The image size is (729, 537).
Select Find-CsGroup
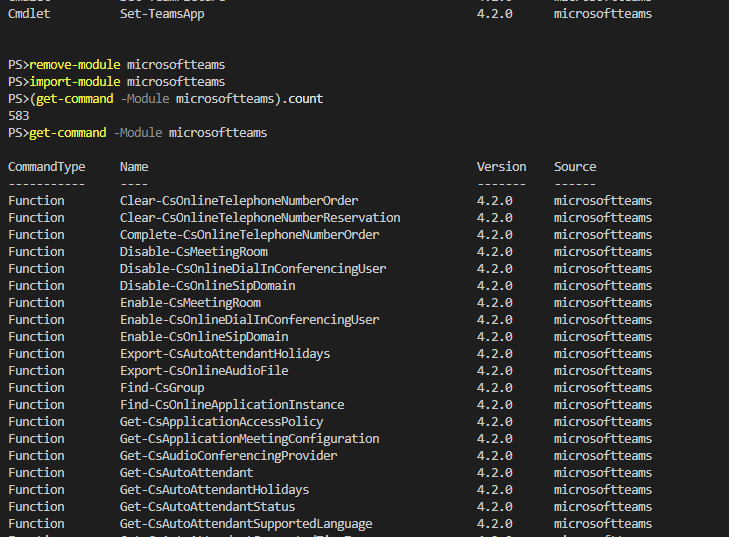click(162, 388)
